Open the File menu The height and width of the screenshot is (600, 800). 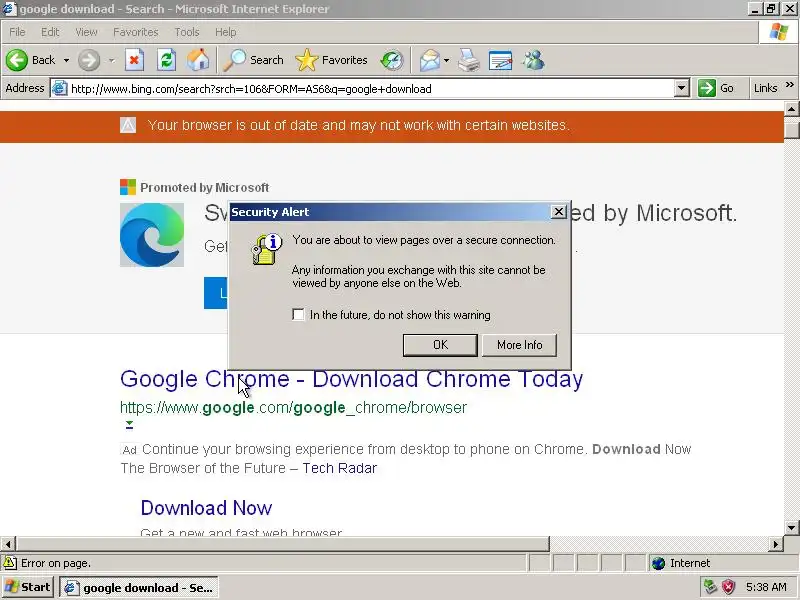coord(17,32)
